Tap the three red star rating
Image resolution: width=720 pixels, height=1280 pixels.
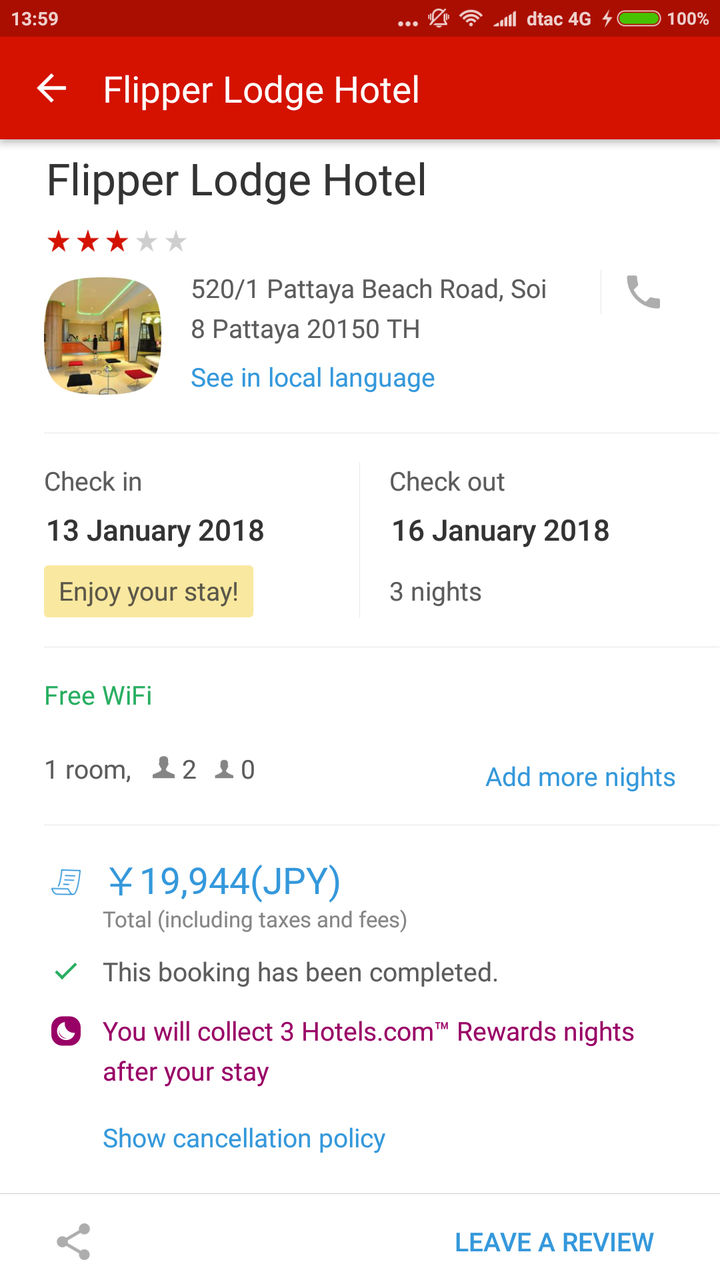[88, 241]
